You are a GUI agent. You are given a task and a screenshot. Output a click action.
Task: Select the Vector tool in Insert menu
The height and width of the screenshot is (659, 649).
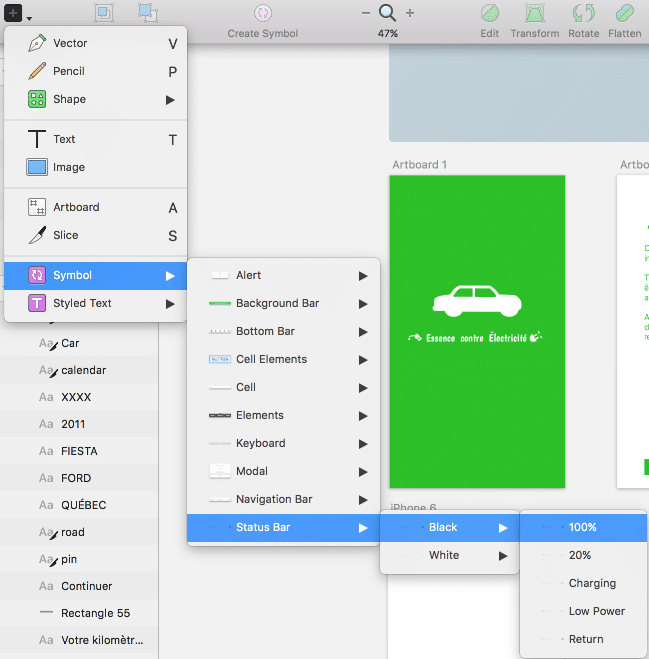click(70, 44)
